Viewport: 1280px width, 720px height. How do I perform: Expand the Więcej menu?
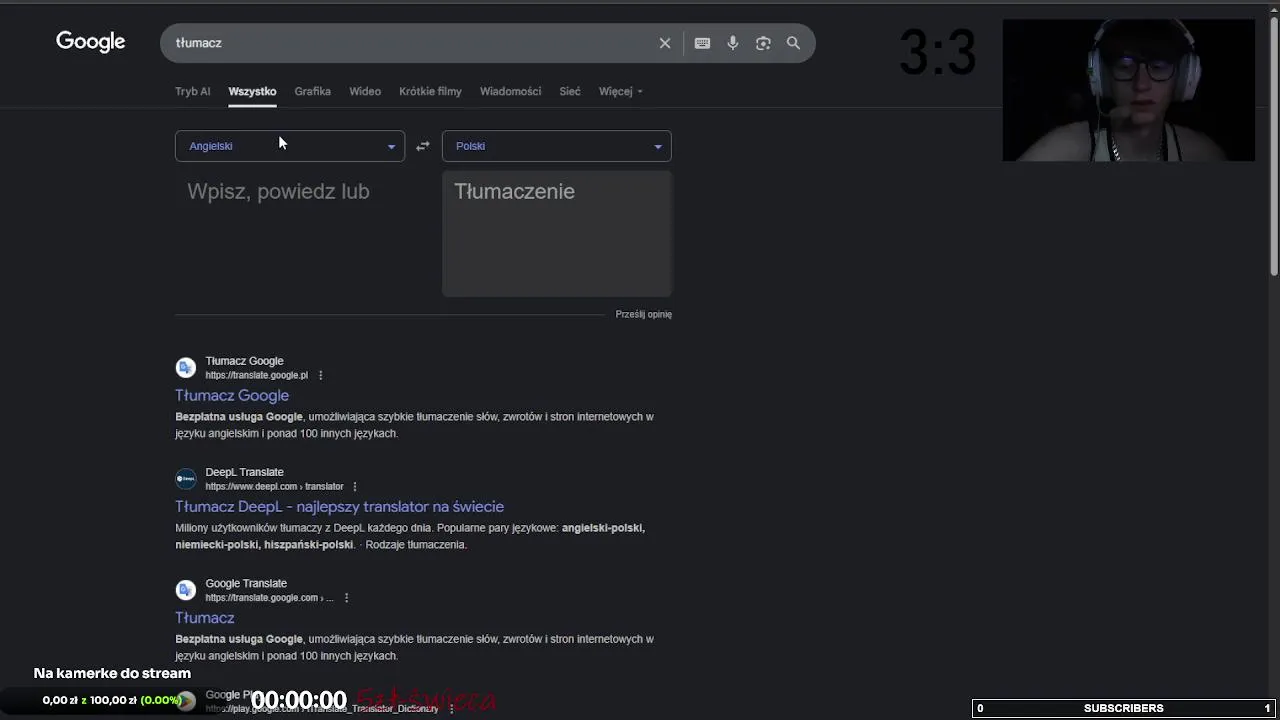(x=620, y=91)
